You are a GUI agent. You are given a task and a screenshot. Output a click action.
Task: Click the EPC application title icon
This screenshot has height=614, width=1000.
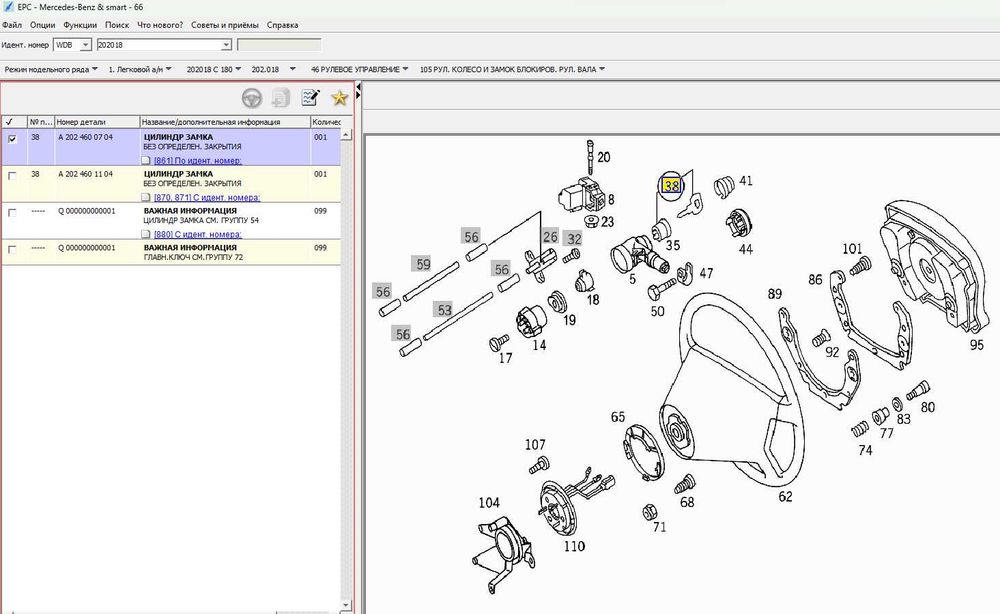pyautogui.click(x=8, y=7)
